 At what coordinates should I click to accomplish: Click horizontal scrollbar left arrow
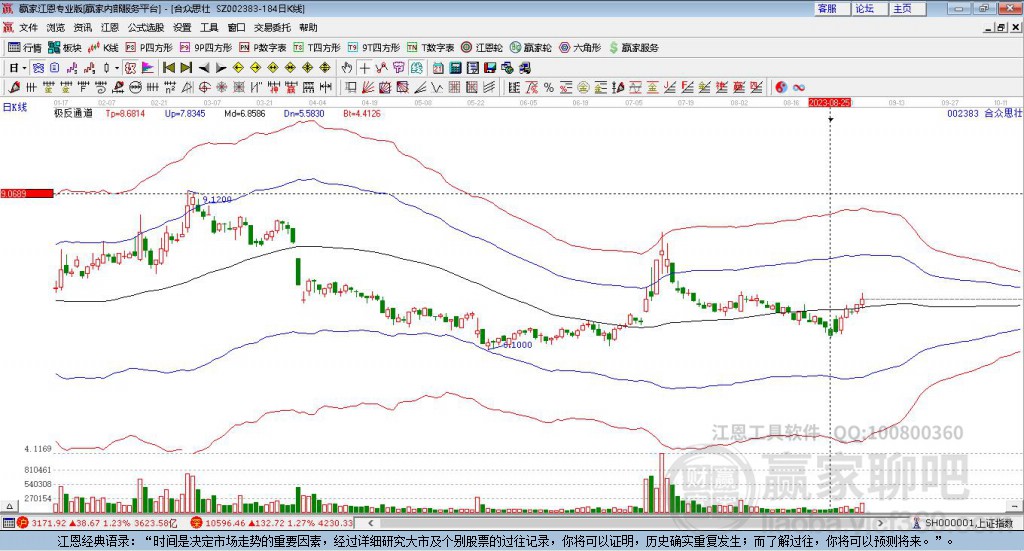pyautogui.click(x=370, y=523)
